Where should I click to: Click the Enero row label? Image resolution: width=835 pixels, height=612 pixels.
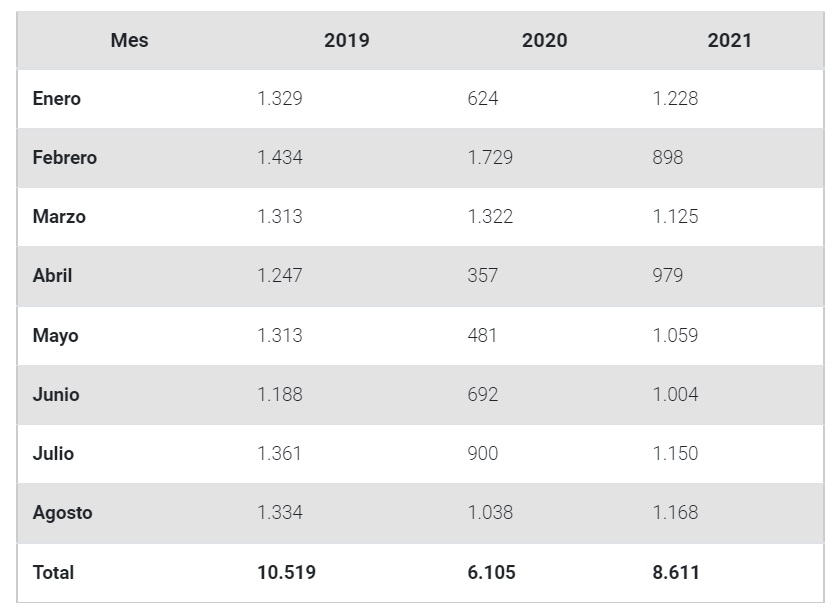click(x=57, y=99)
